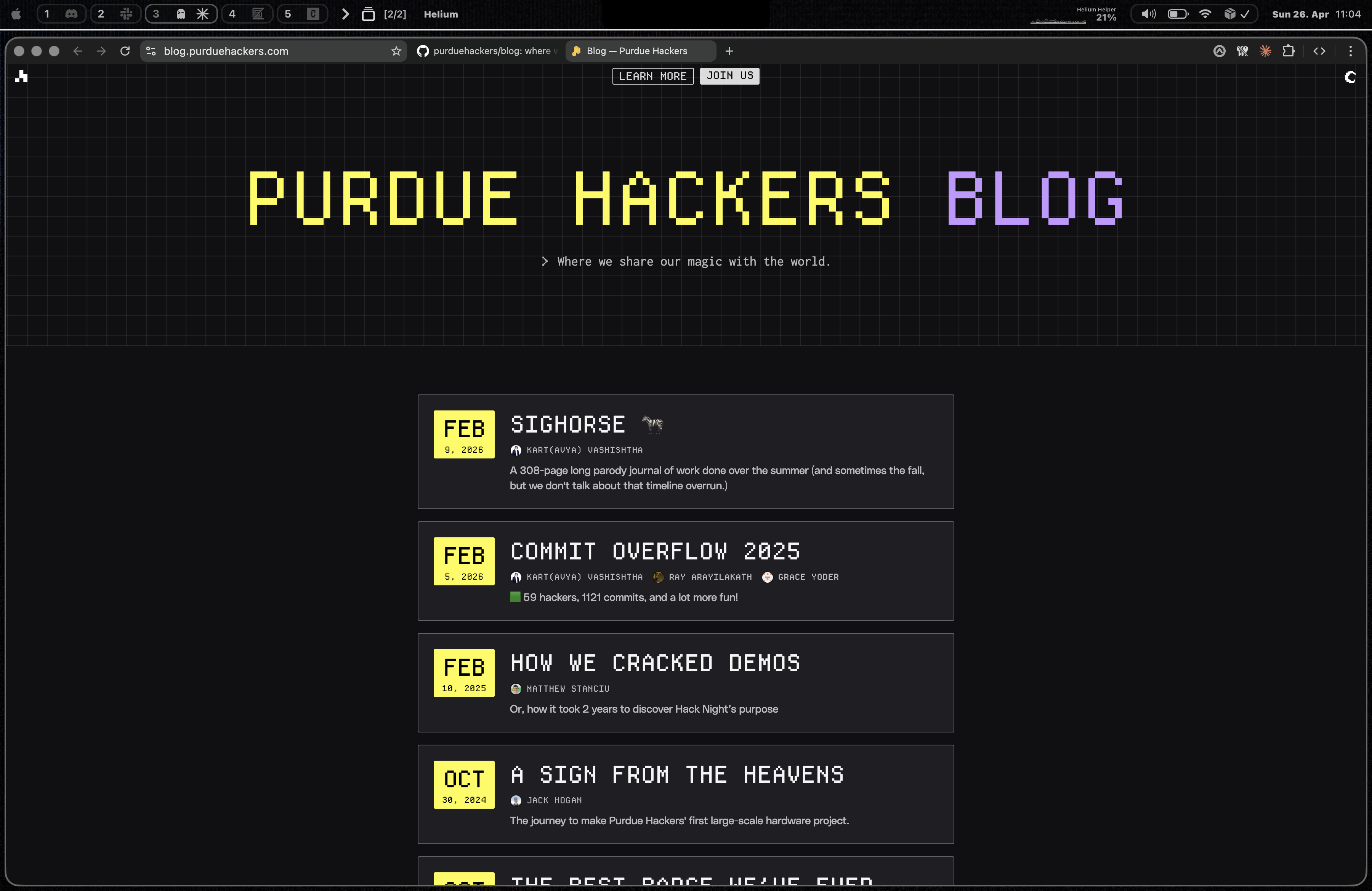Switch to workspace 1 with Discord
This screenshot has height=891, width=1372.
pos(61,14)
